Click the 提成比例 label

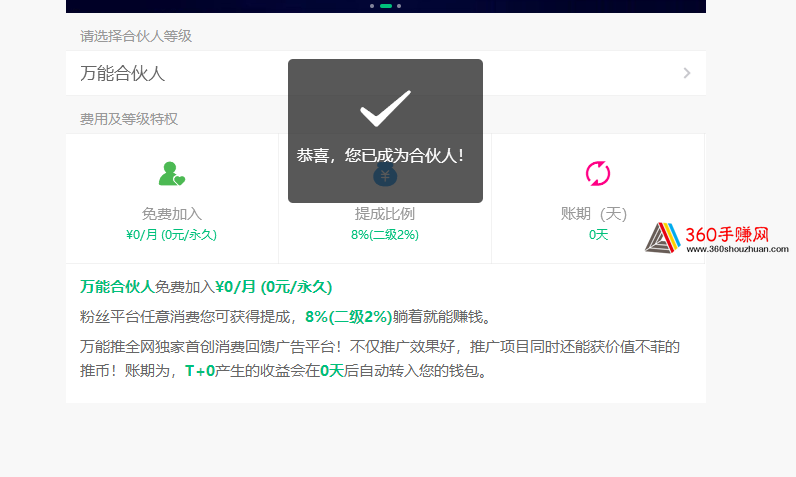(385, 214)
